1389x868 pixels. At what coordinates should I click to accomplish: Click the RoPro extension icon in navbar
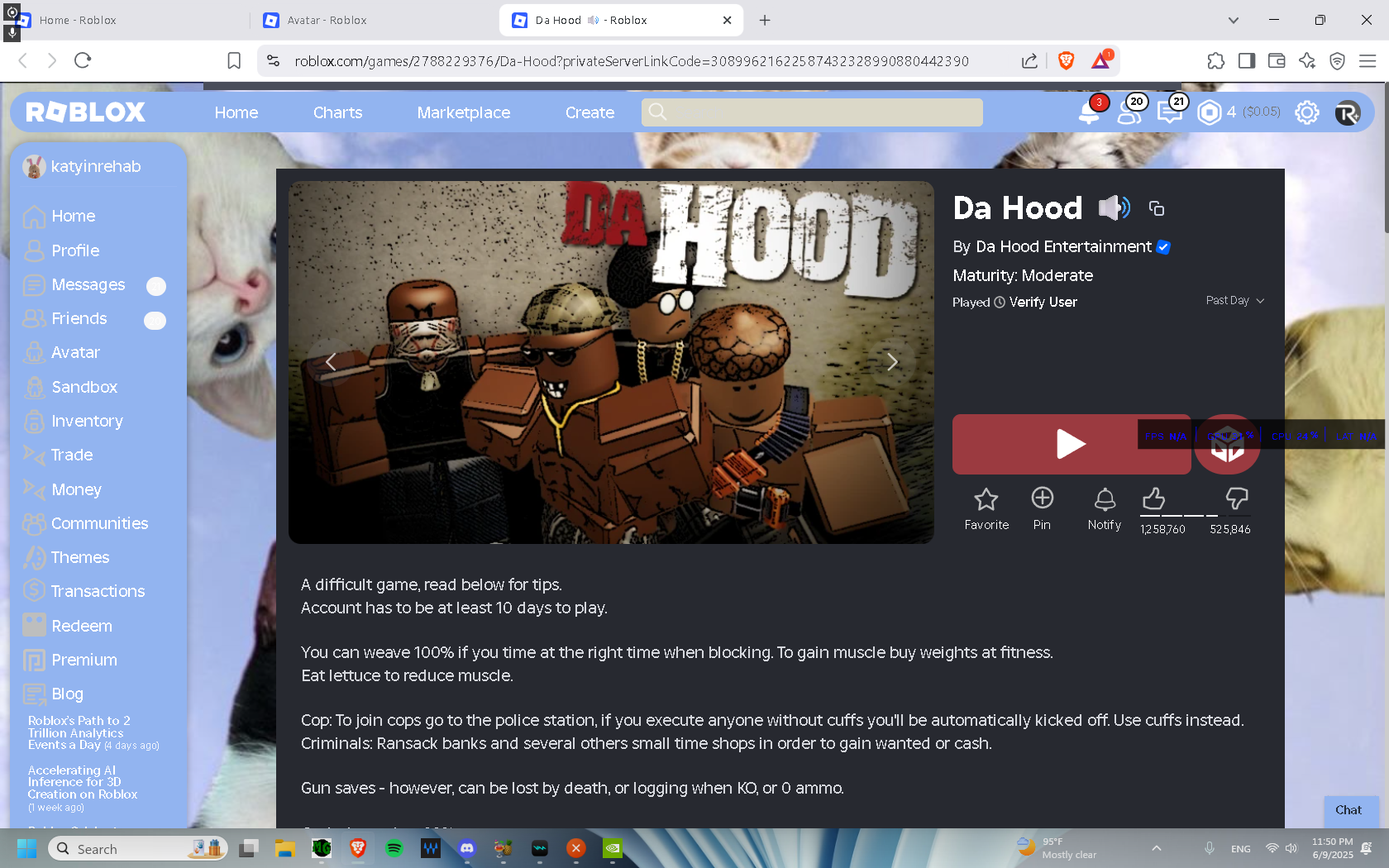[1348, 112]
